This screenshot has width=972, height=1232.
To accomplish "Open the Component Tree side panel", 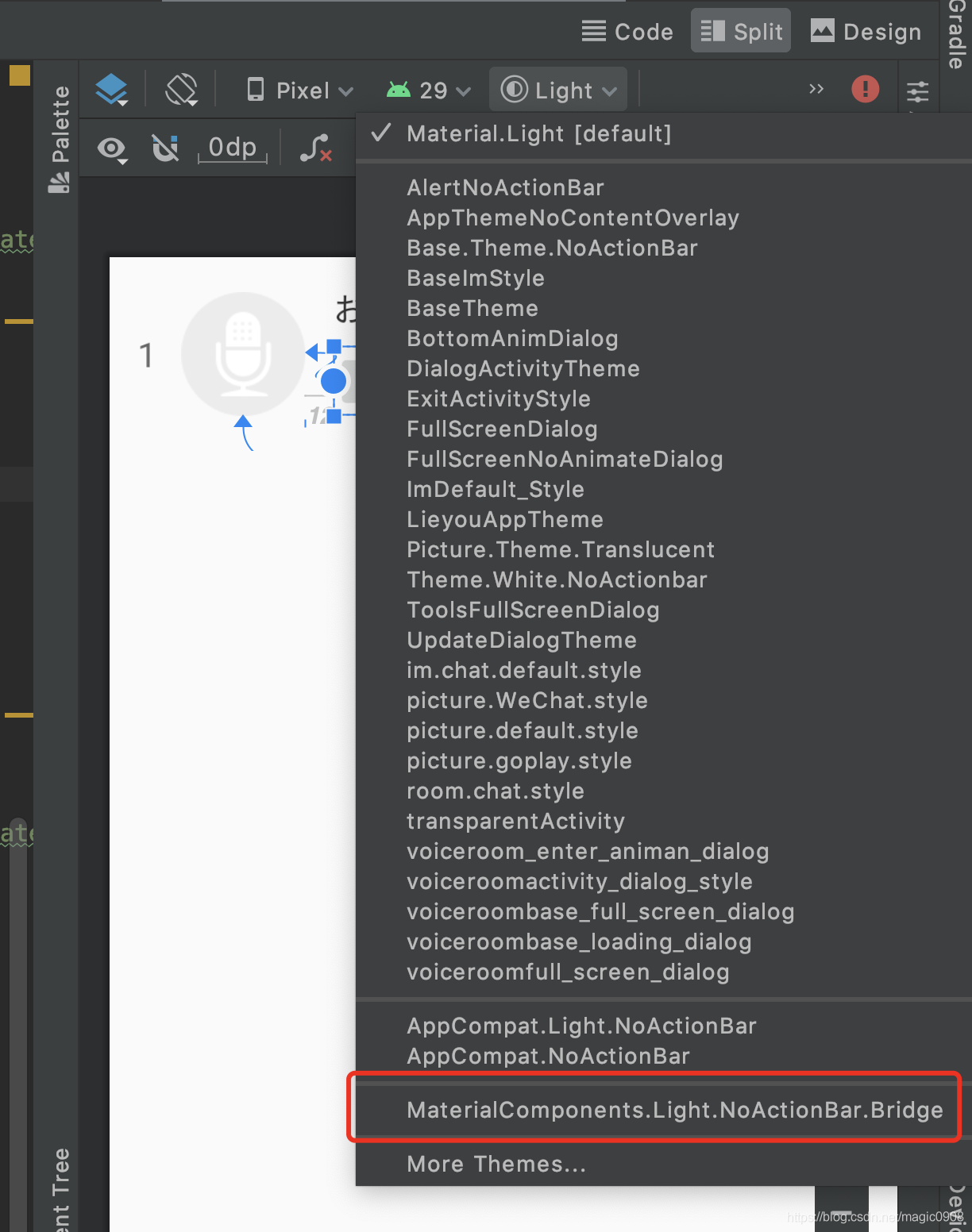I will click(60, 1188).
